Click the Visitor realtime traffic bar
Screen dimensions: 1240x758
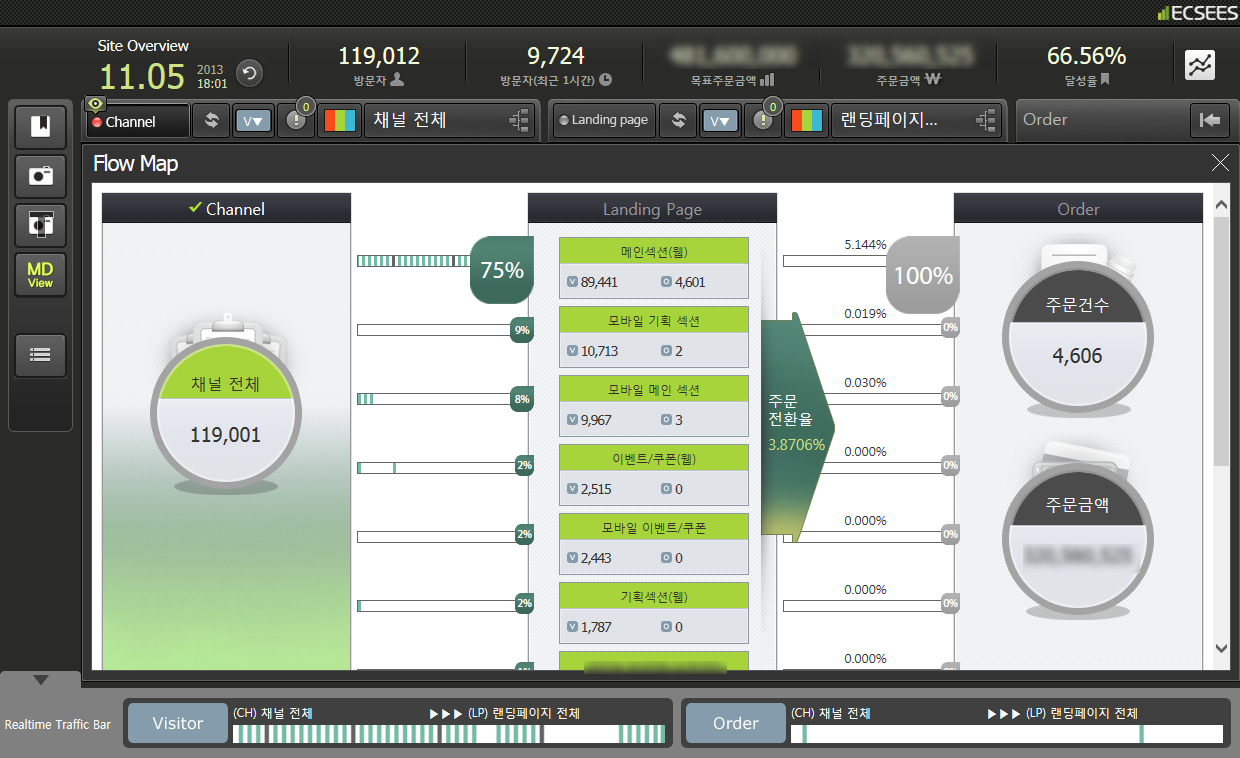[x=449, y=734]
